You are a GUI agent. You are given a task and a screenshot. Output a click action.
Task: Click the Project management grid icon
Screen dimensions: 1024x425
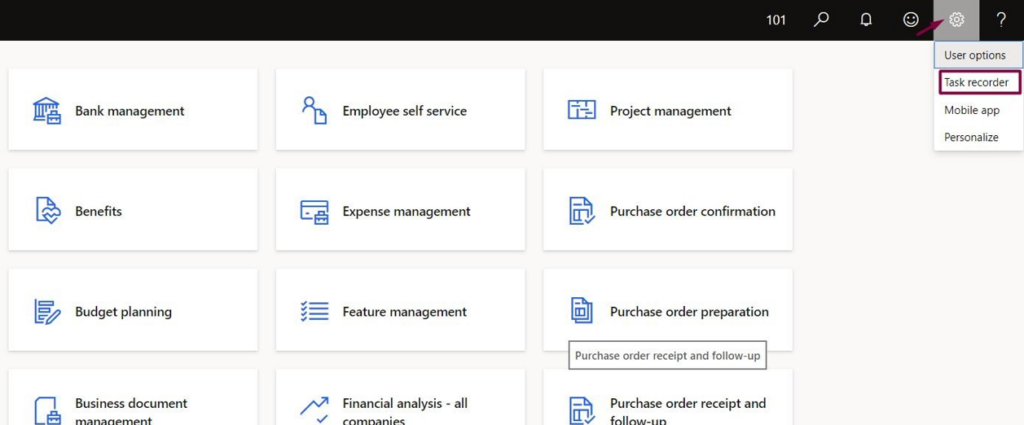click(582, 110)
